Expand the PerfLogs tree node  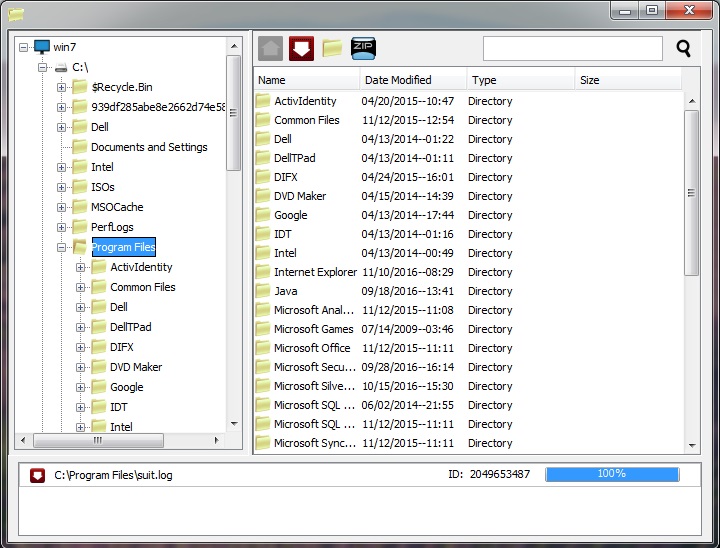coord(61,227)
